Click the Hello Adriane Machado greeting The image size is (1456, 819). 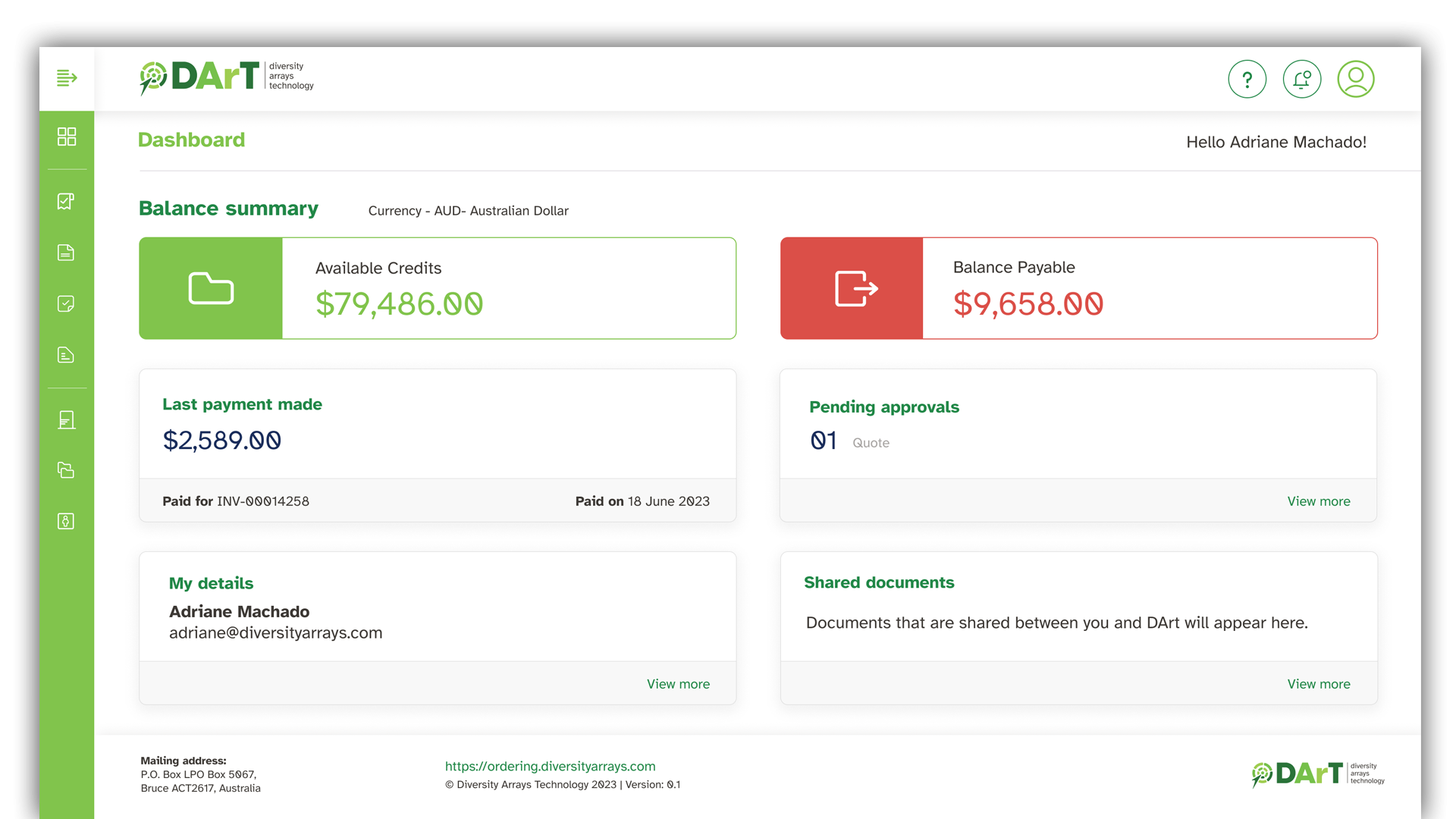[1276, 142]
